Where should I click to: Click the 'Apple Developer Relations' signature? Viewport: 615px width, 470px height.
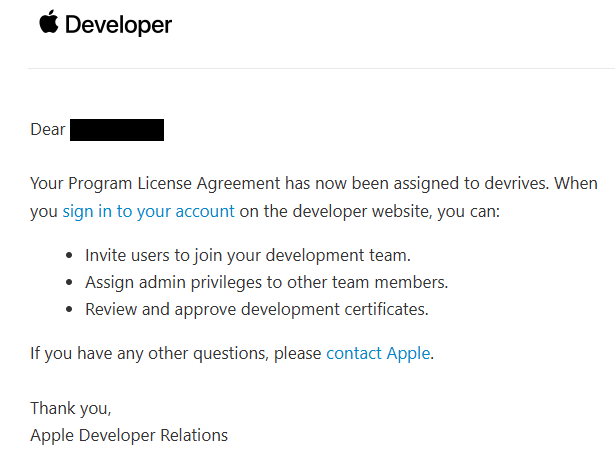click(129, 435)
